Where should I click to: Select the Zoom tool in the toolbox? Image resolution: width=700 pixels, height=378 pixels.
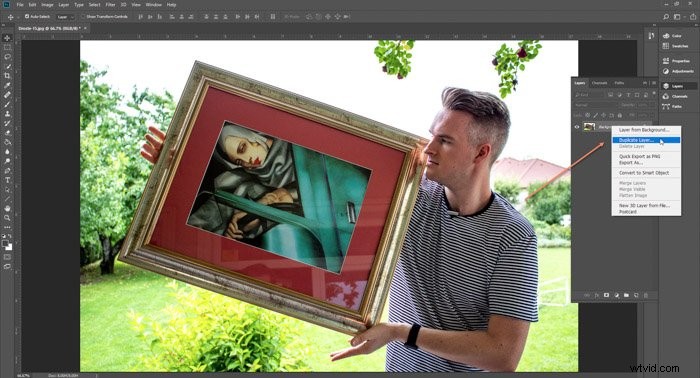[x=7, y=218]
